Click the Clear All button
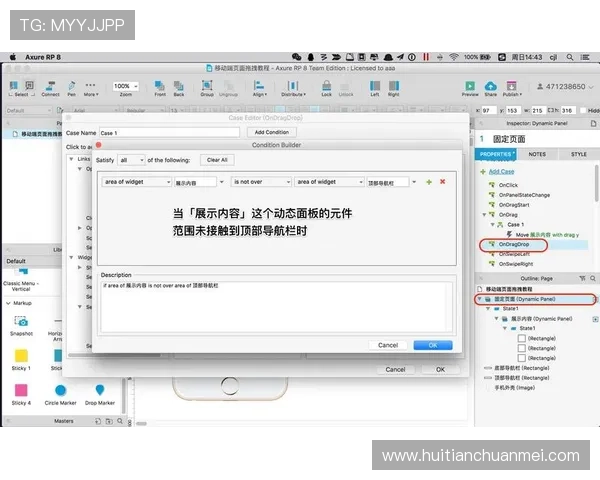Viewport: 600px width, 480px height. [217, 160]
